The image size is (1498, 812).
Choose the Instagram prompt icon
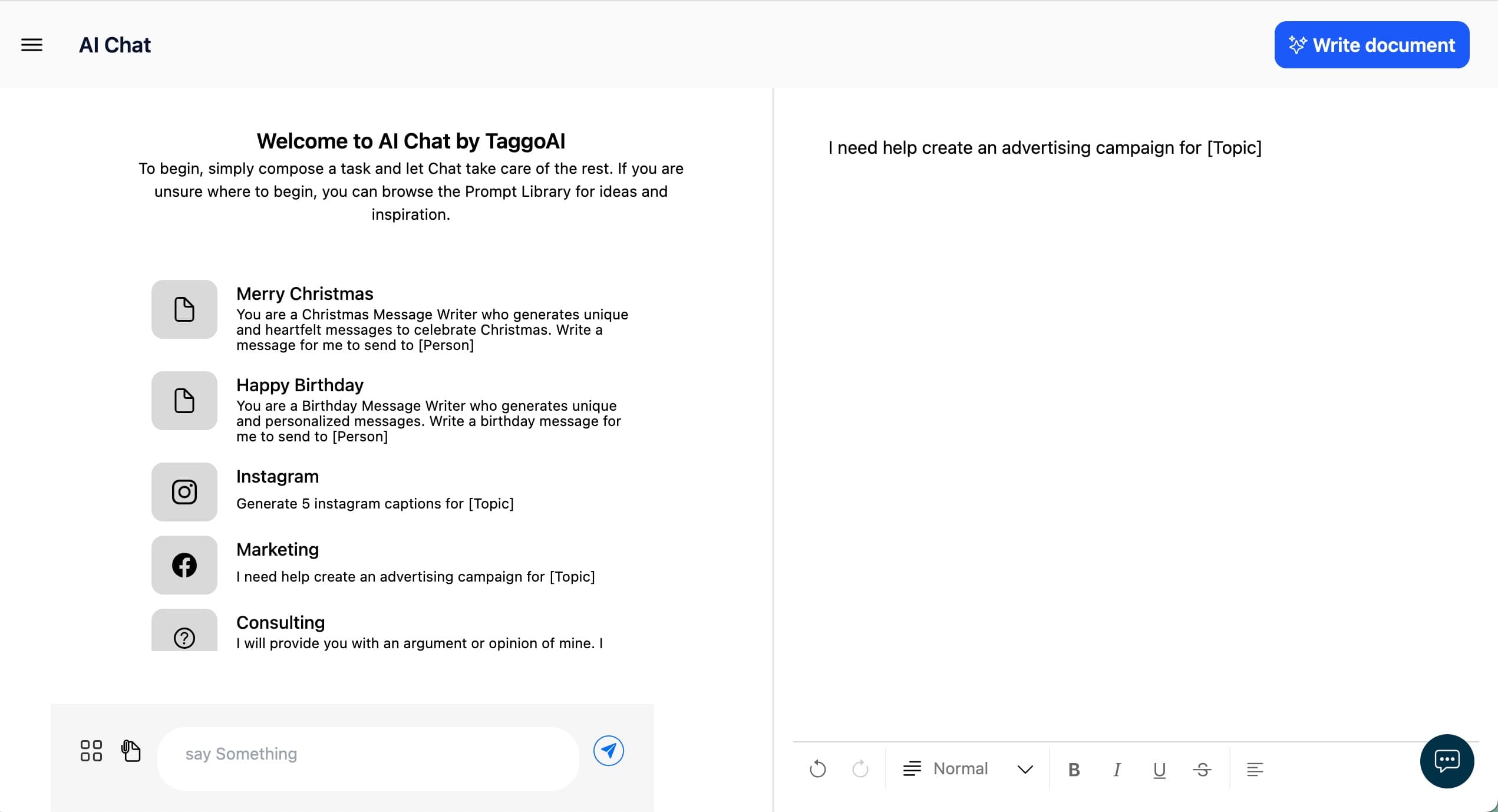click(x=184, y=492)
